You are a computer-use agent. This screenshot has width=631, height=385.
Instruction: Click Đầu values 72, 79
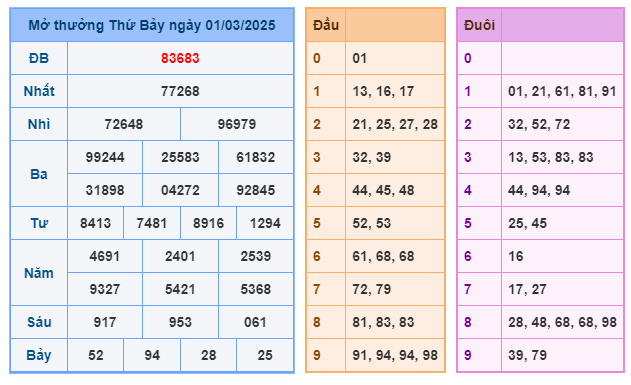point(371,289)
